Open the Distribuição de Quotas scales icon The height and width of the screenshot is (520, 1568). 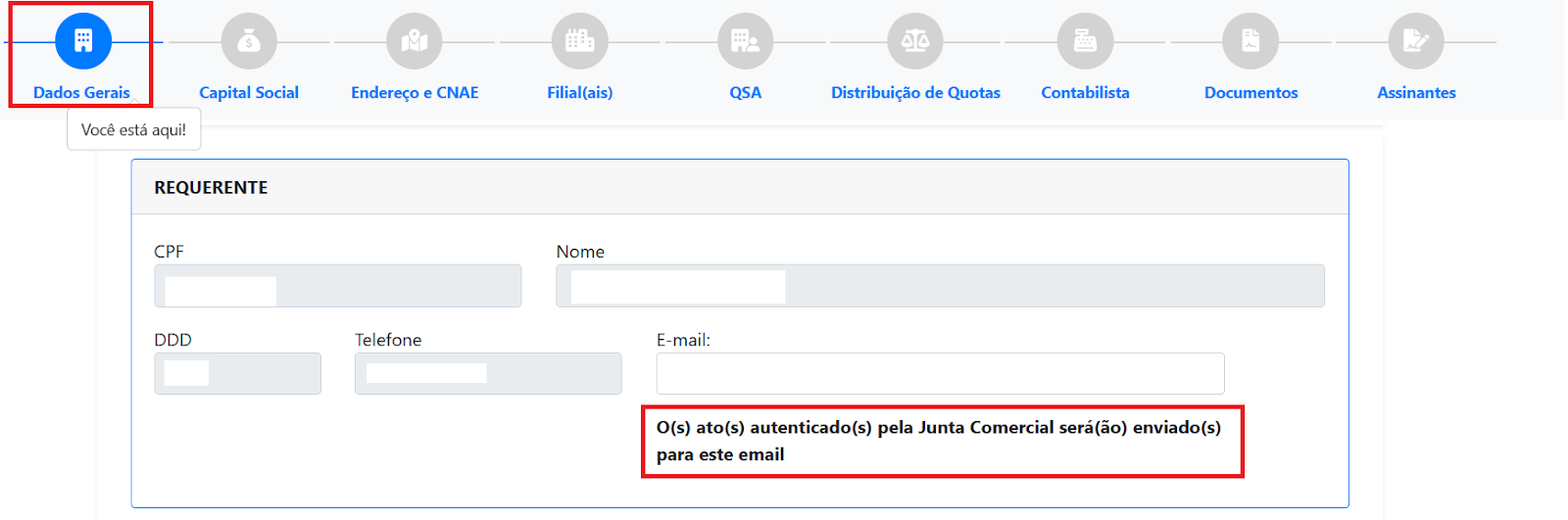point(915,41)
